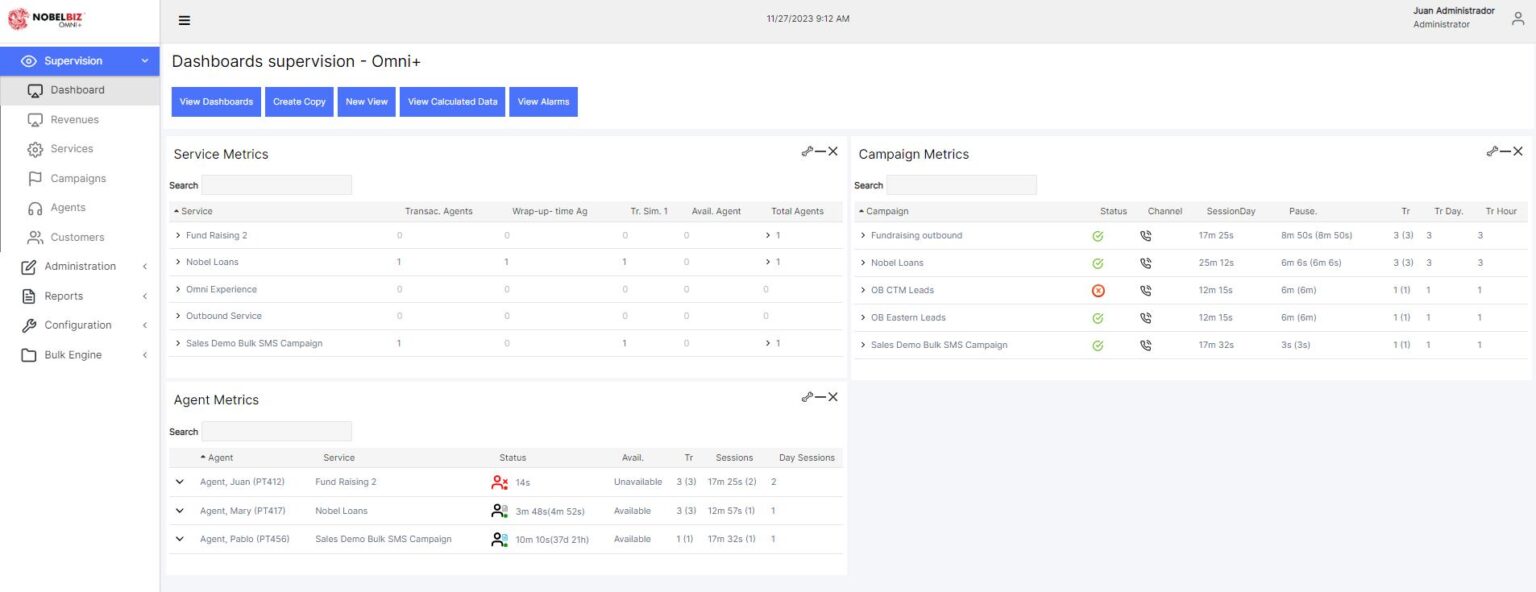1536x592 pixels.
Task: Focus the Campaign Metrics search field
Action: click(961, 185)
